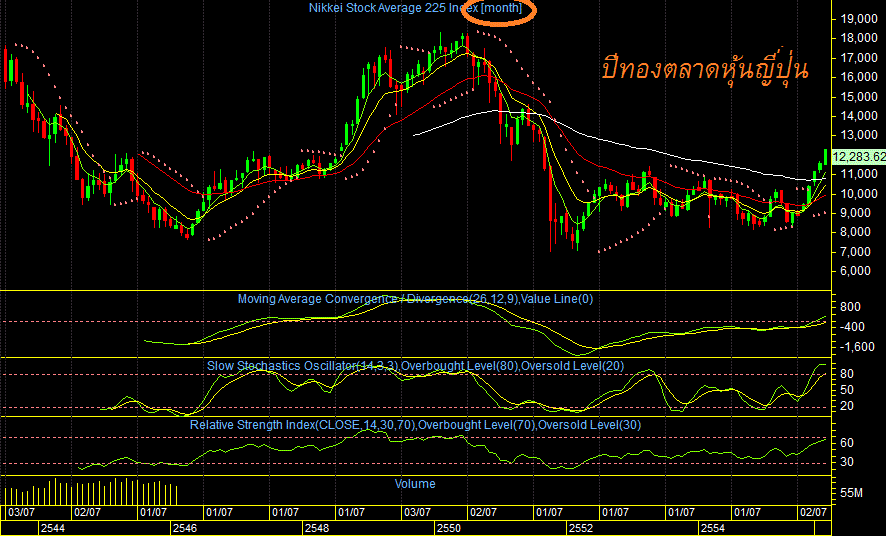The width and height of the screenshot is (886, 536).
Task: Select the 60 level on RSI axis
Action: [x=847, y=443]
